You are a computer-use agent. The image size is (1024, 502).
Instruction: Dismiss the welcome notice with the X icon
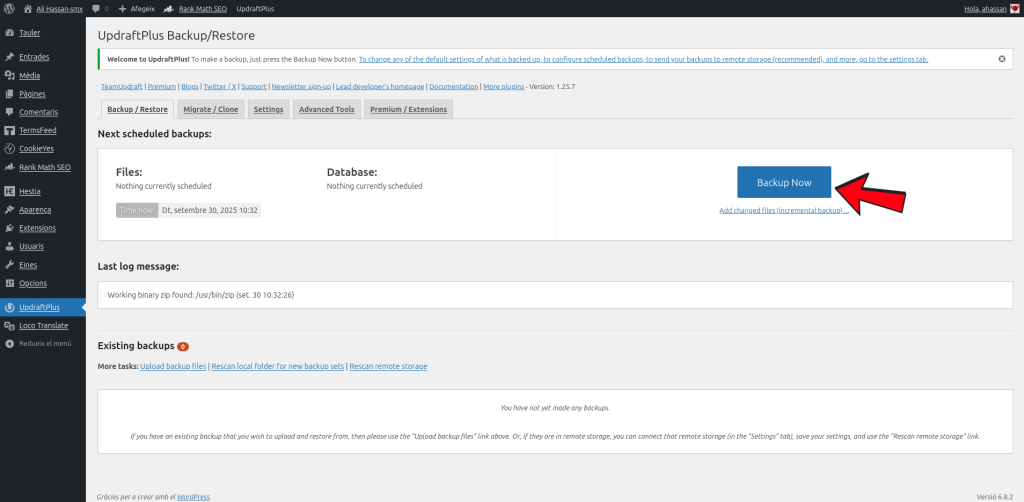point(1002,59)
